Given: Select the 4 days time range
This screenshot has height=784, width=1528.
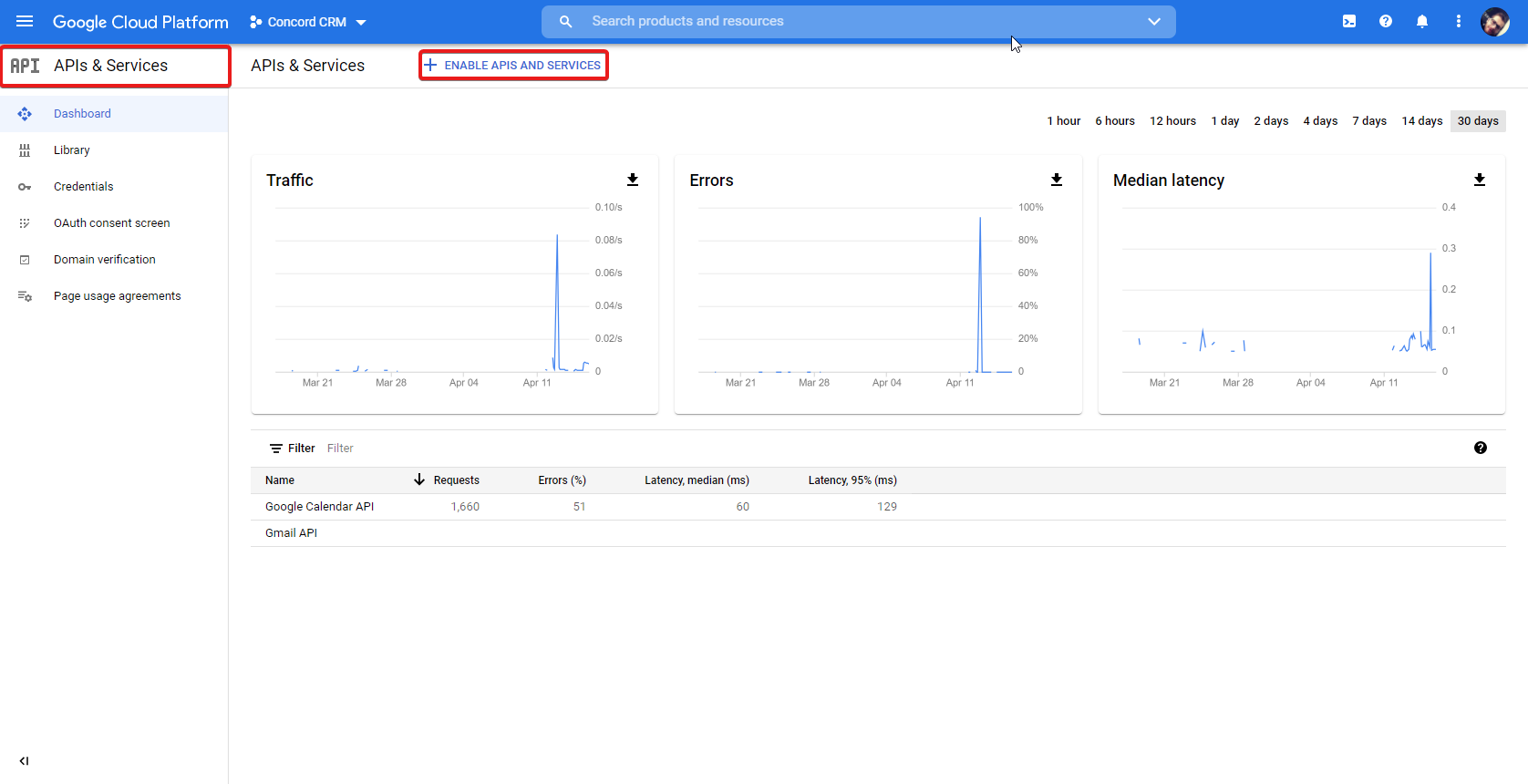Looking at the screenshot, I should [1320, 121].
